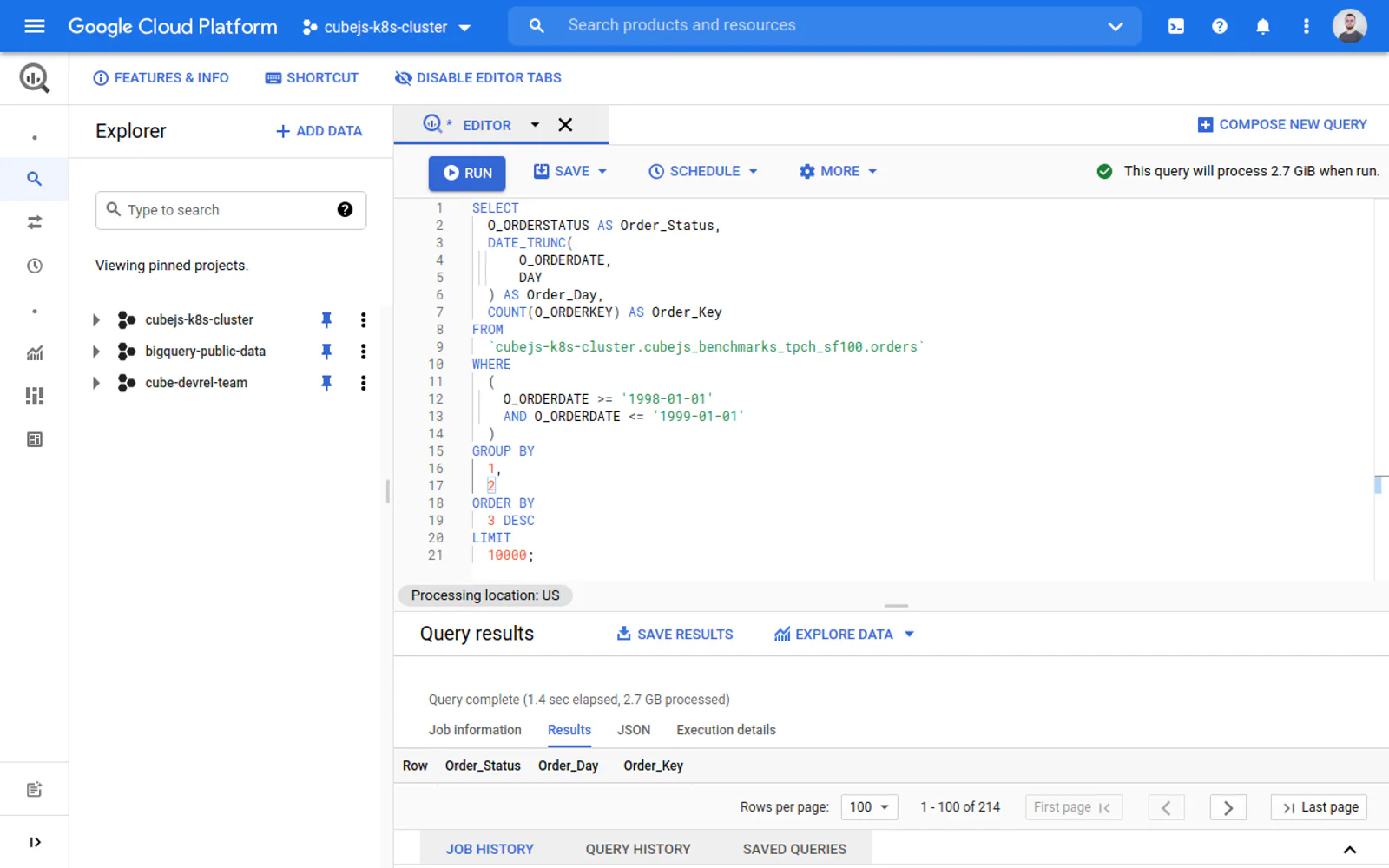The width and height of the screenshot is (1389, 868).
Task: Select SQL workspace search icon in sidebar
Action: (x=35, y=179)
